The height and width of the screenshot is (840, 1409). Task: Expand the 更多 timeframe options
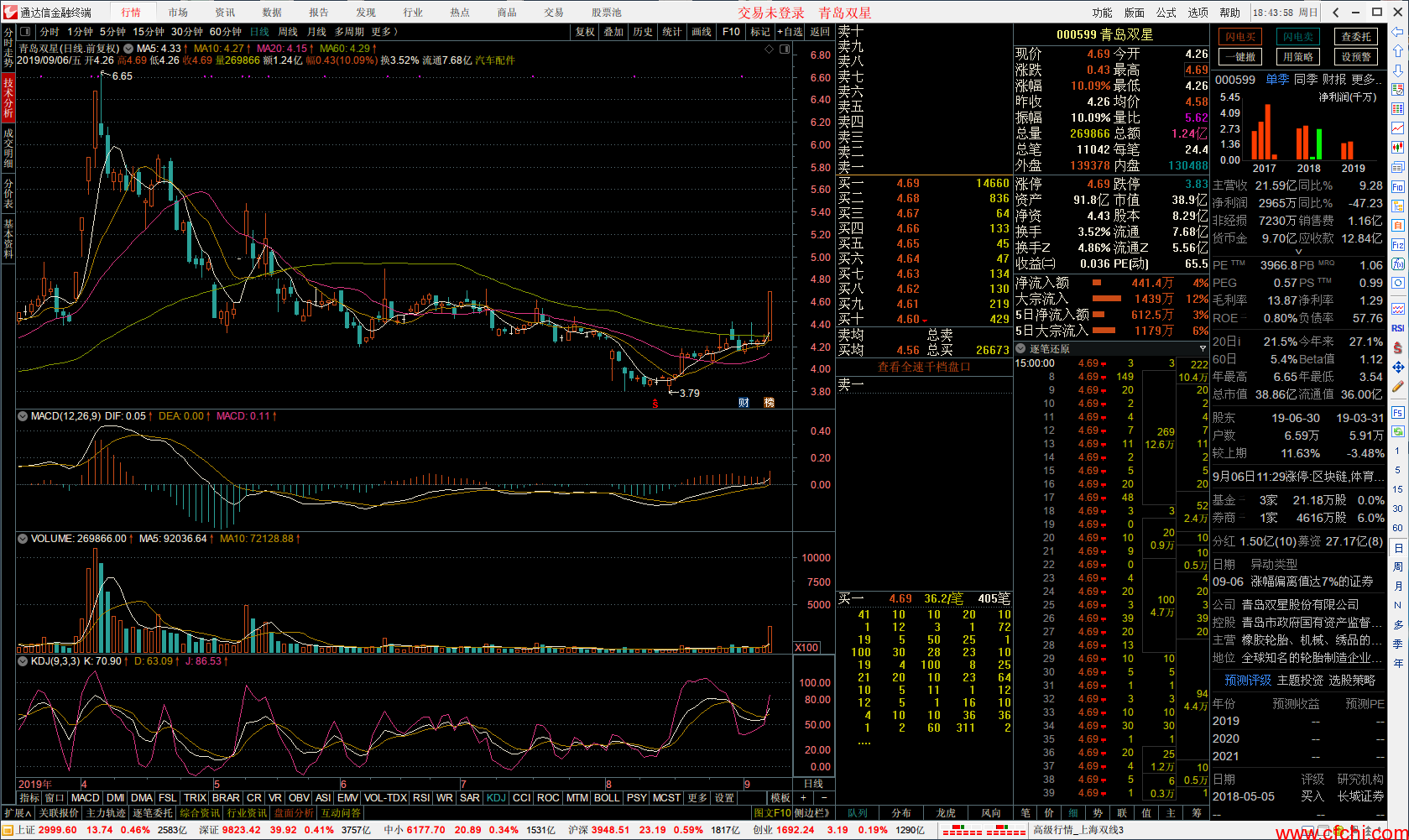coord(384,32)
